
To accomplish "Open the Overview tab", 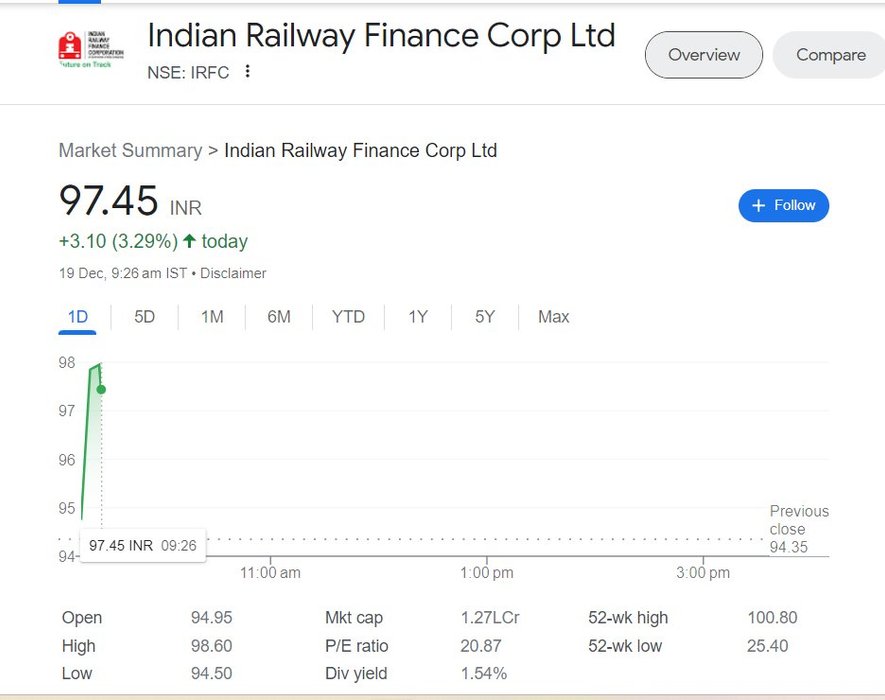I will [704, 55].
